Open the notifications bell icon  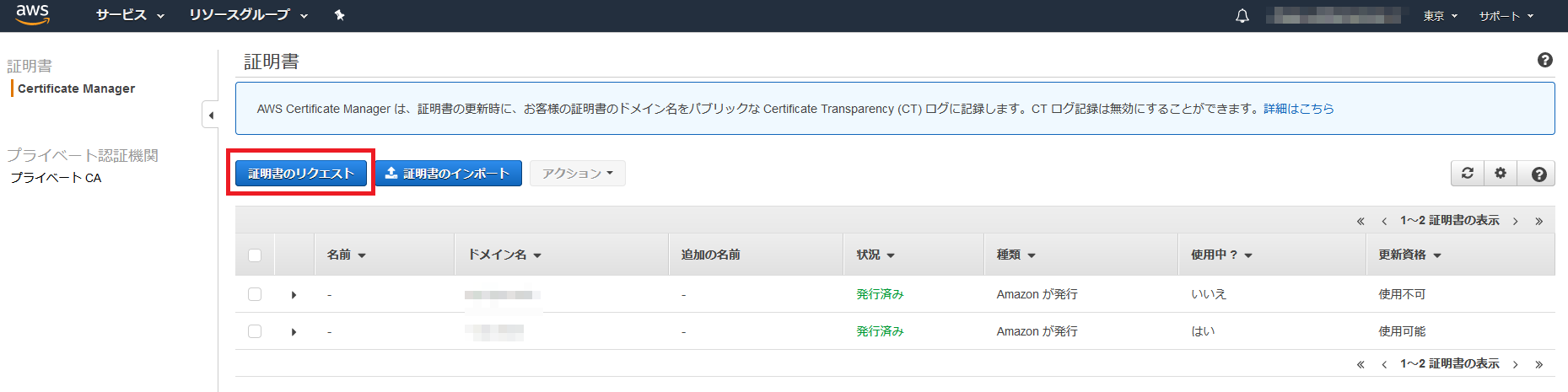tap(1242, 16)
